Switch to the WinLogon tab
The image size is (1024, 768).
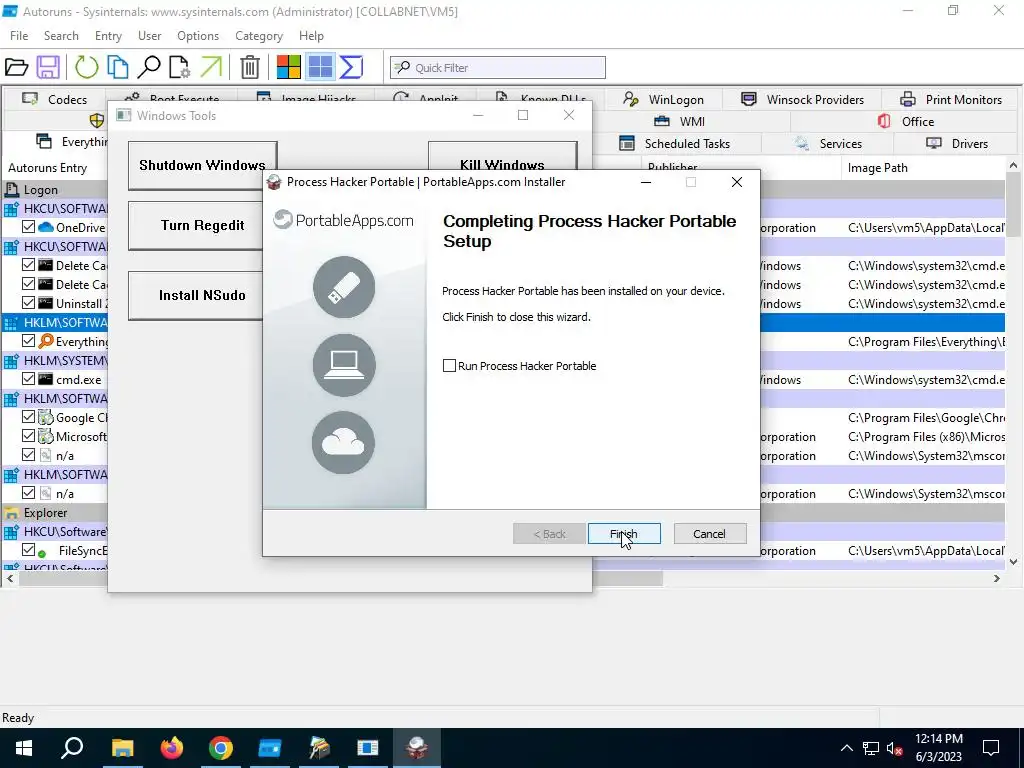point(664,99)
